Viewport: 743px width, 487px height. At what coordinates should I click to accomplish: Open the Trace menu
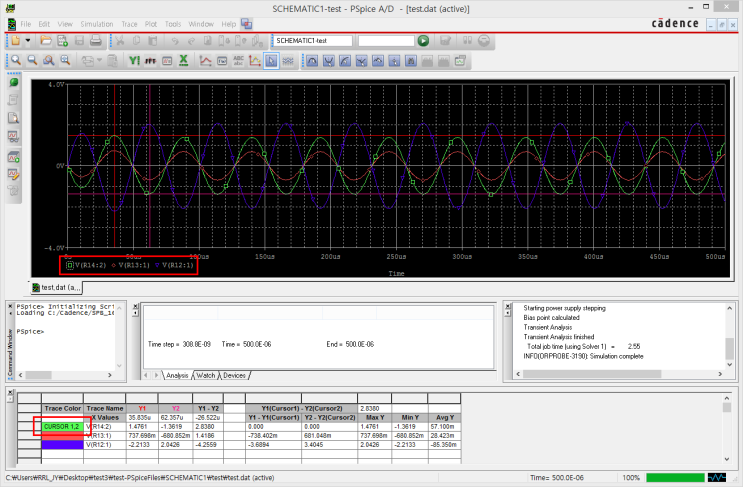pyautogui.click(x=130, y=22)
